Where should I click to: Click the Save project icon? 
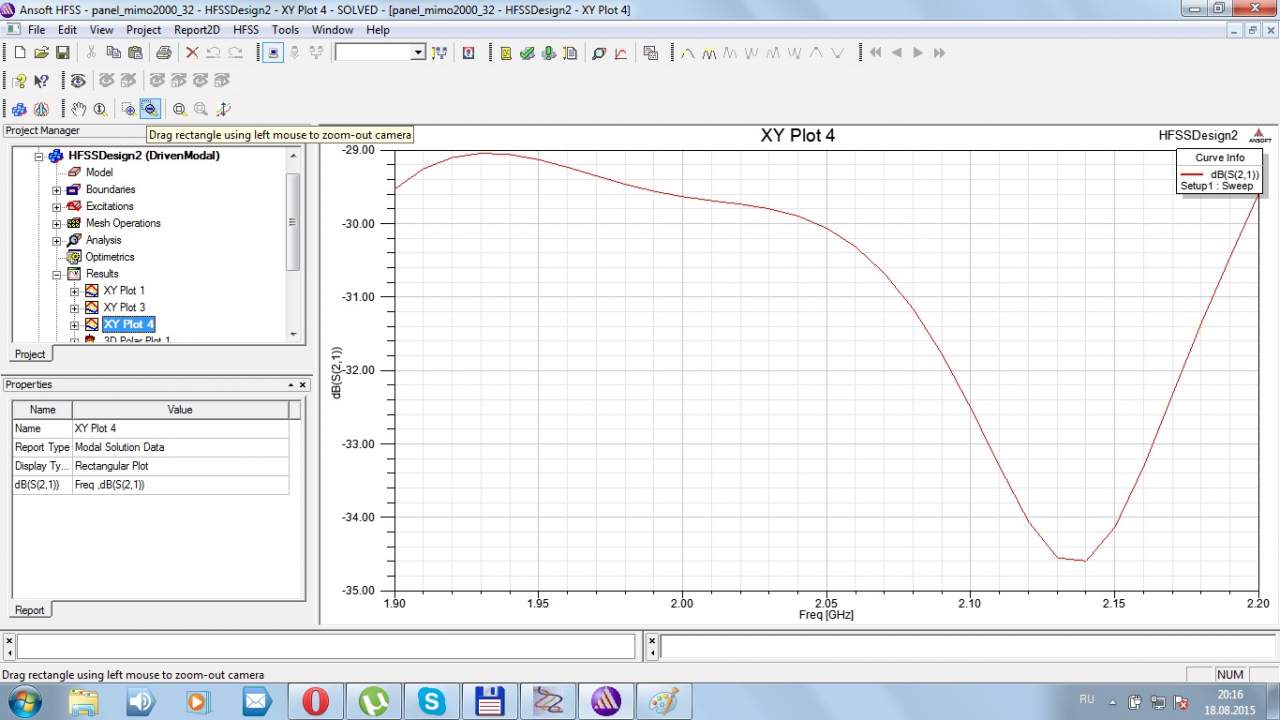(62, 53)
